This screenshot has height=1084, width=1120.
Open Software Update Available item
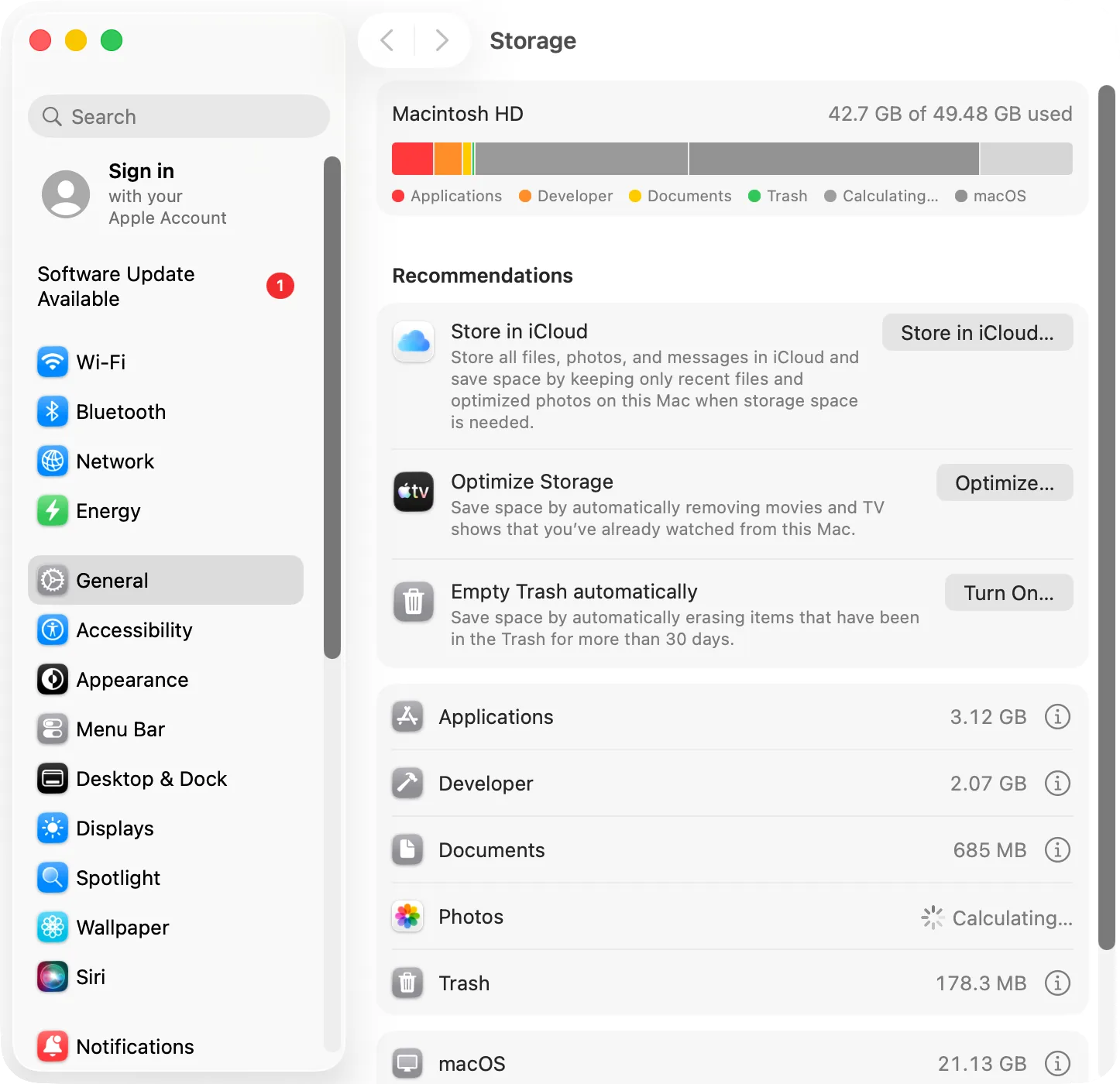[x=166, y=286]
